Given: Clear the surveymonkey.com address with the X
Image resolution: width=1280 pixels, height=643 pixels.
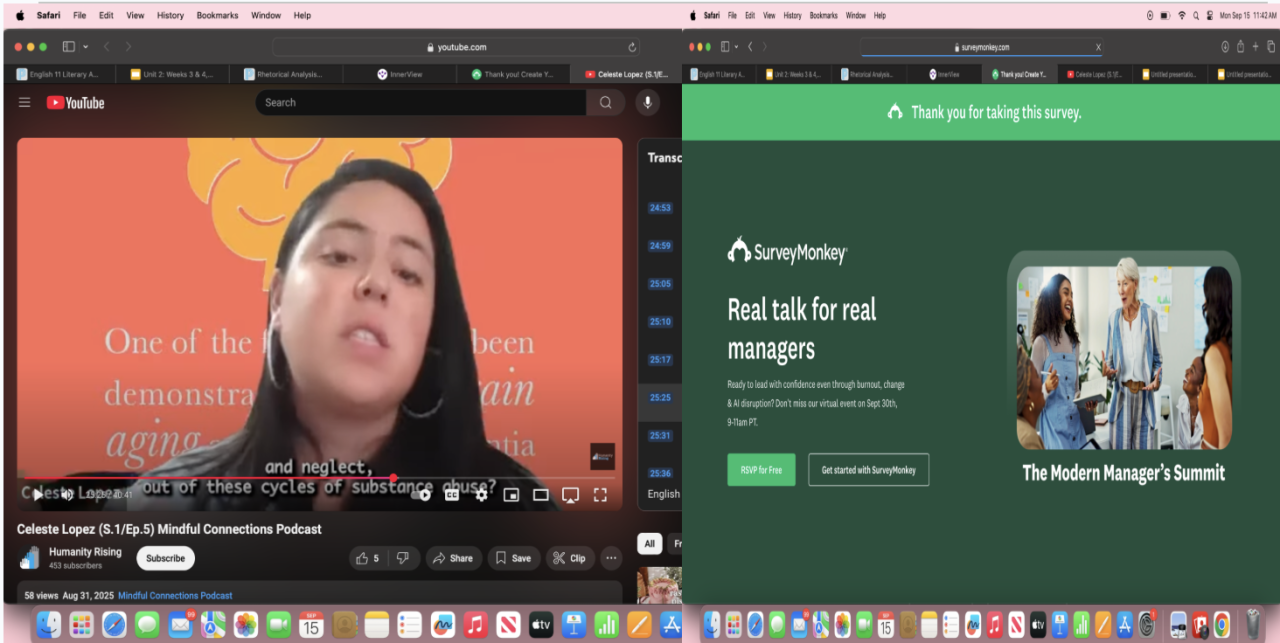Looking at the screenshot, I should [x=1099, y=47].
